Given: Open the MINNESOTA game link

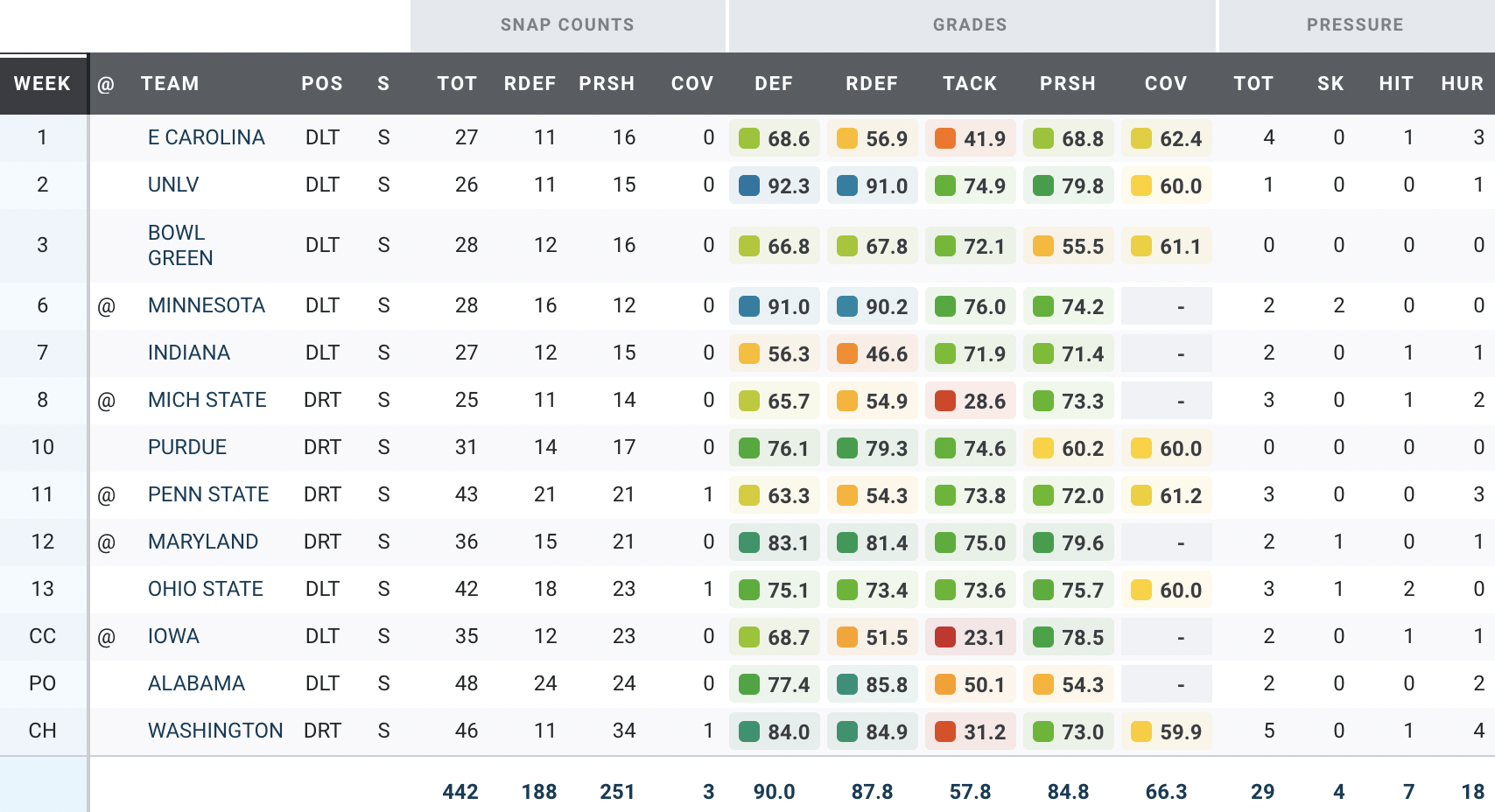Looking at the screenshot, I should click(206, 305).
